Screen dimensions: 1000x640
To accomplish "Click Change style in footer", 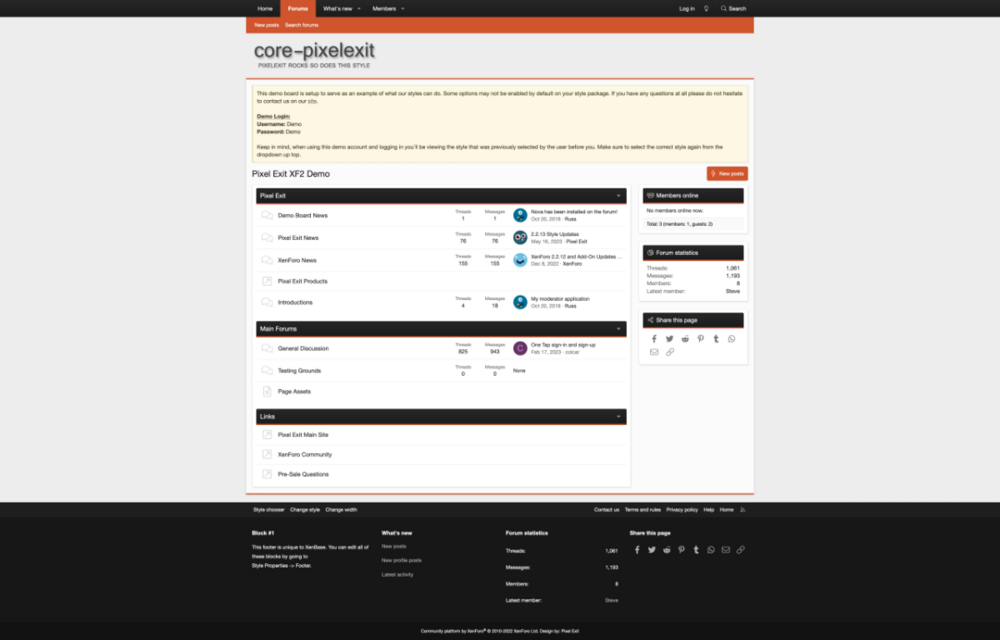I will click(305, 509).
